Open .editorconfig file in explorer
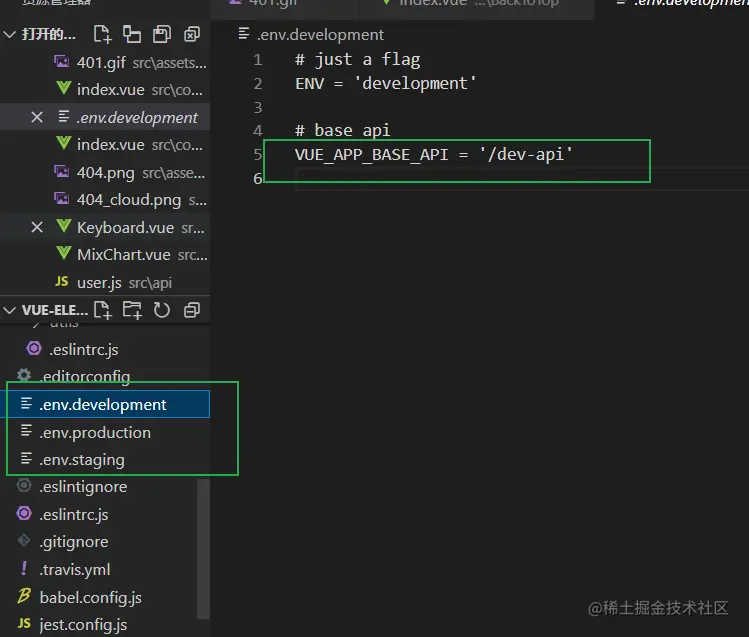Screen dimensions: 749x637 pos(105,377)
